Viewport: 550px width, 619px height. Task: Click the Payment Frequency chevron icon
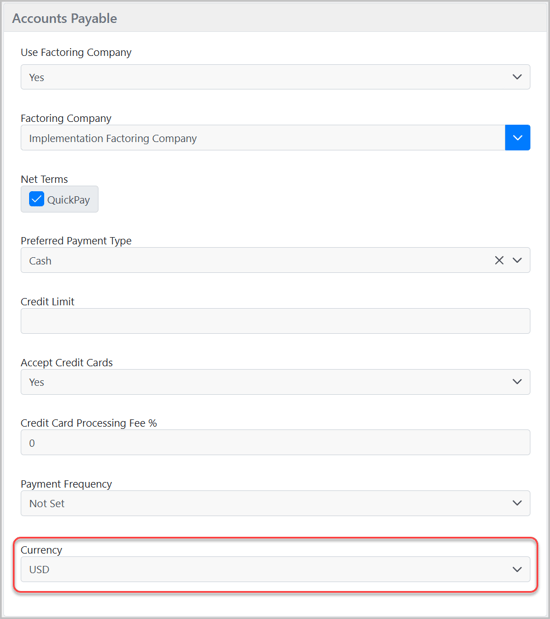pyautogui.click(x=517, y=503)
